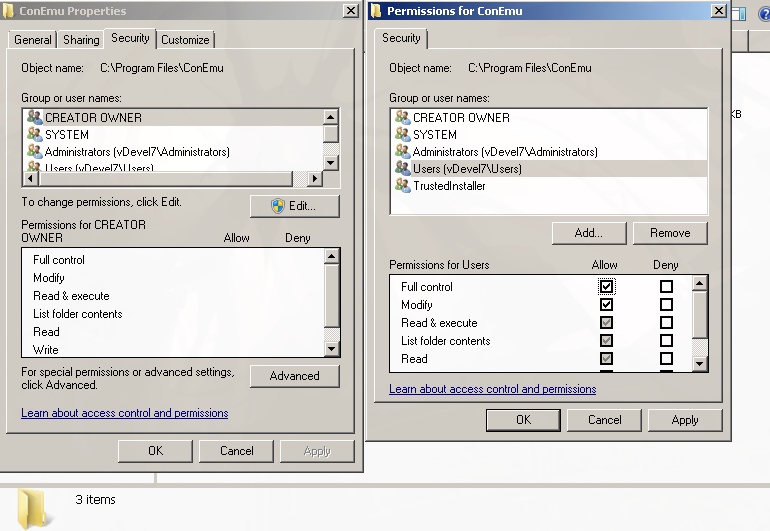Viewport: 770px width, 531px height.
Task: Click Cancel in Permissions for ConEmu
Action: (605, 420)
